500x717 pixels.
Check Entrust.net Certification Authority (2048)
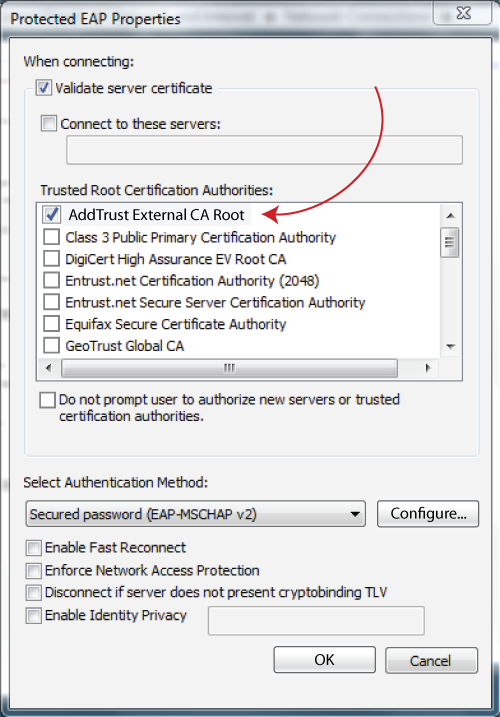click(51, 280)
